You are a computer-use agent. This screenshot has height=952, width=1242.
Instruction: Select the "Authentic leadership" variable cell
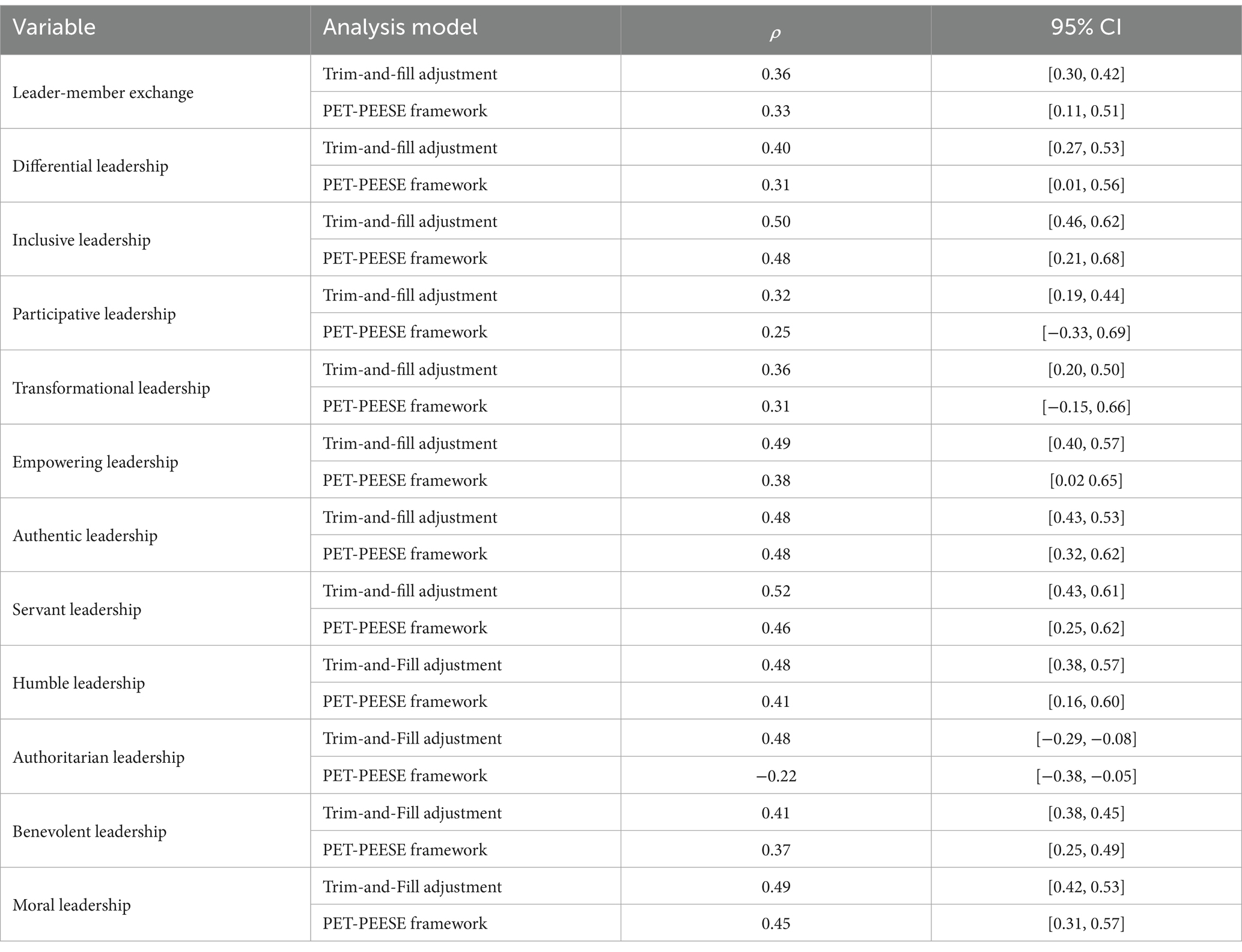click(x=85, y=536)
